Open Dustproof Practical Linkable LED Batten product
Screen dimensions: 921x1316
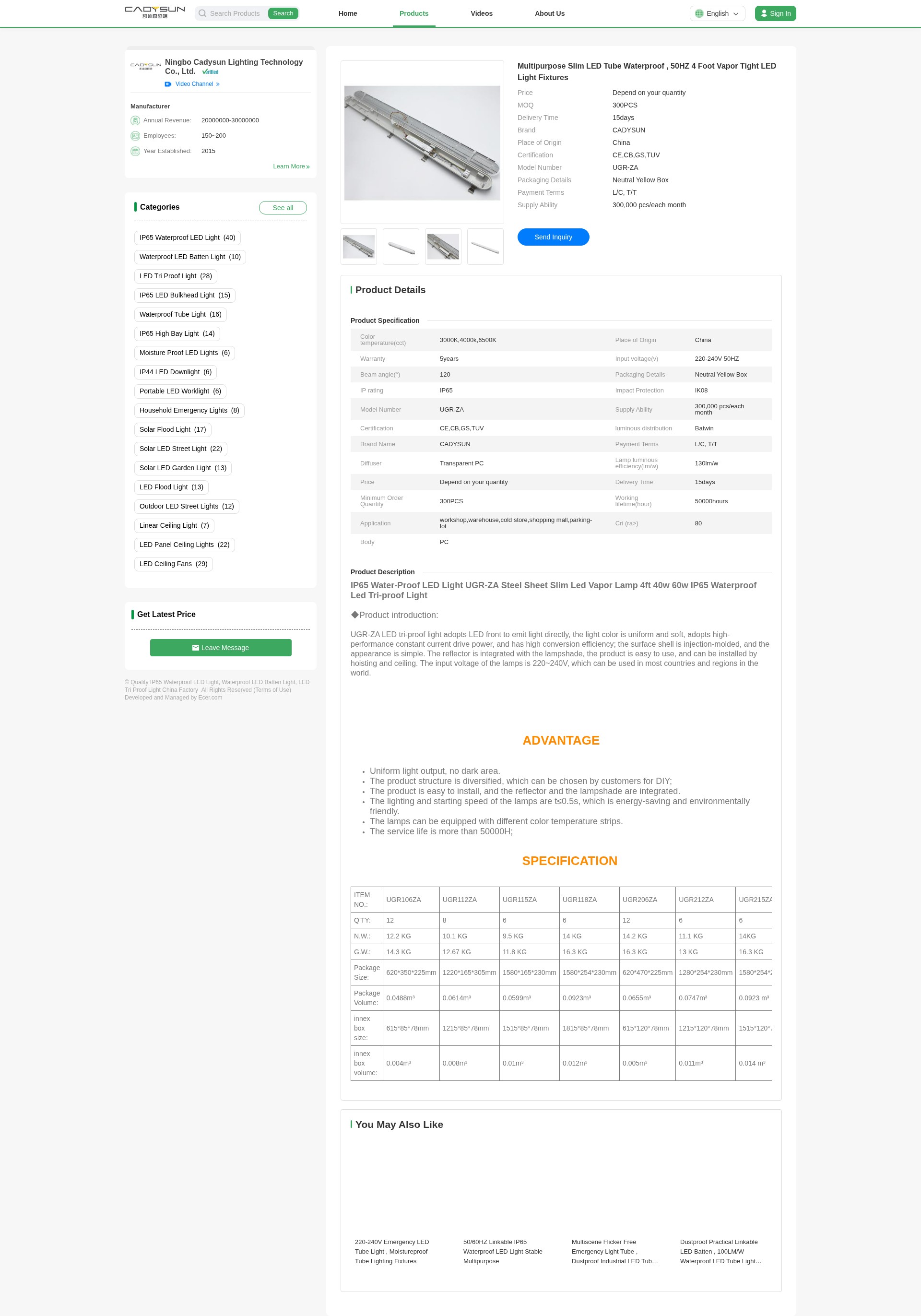pos(721,1252)
